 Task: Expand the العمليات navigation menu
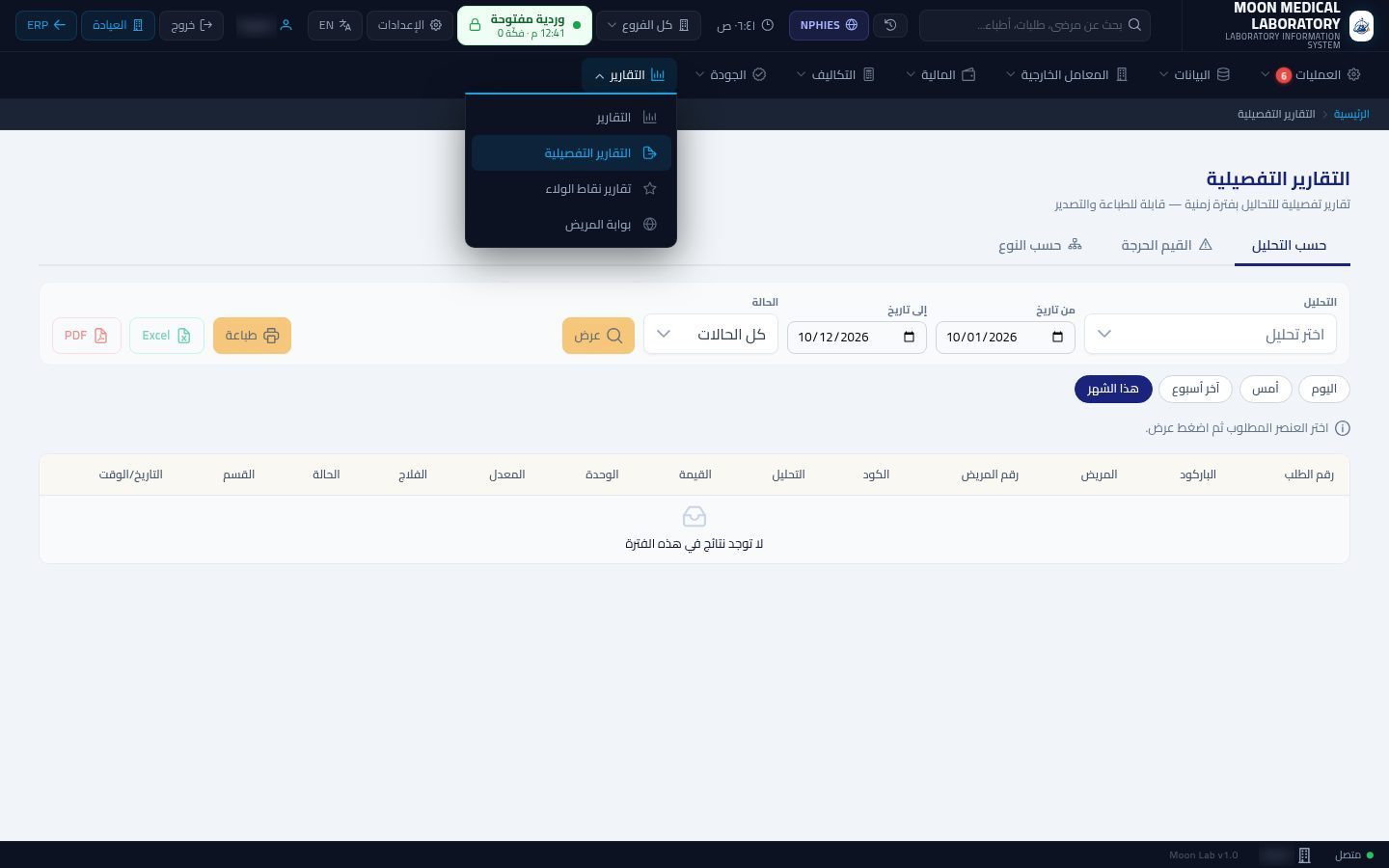(1310, 74)
